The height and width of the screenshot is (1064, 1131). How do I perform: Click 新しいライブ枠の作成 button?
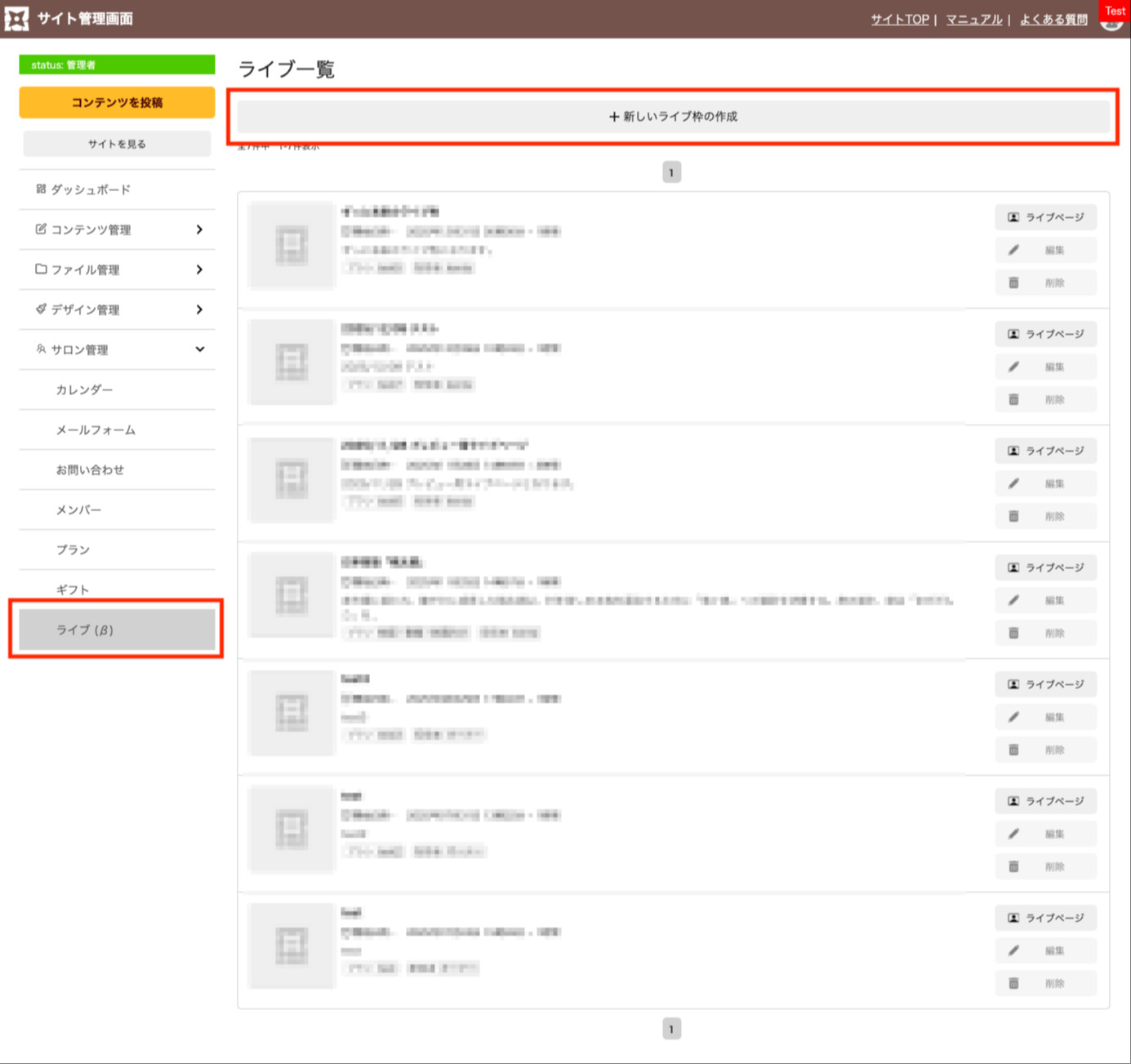(x=673, y=117)
